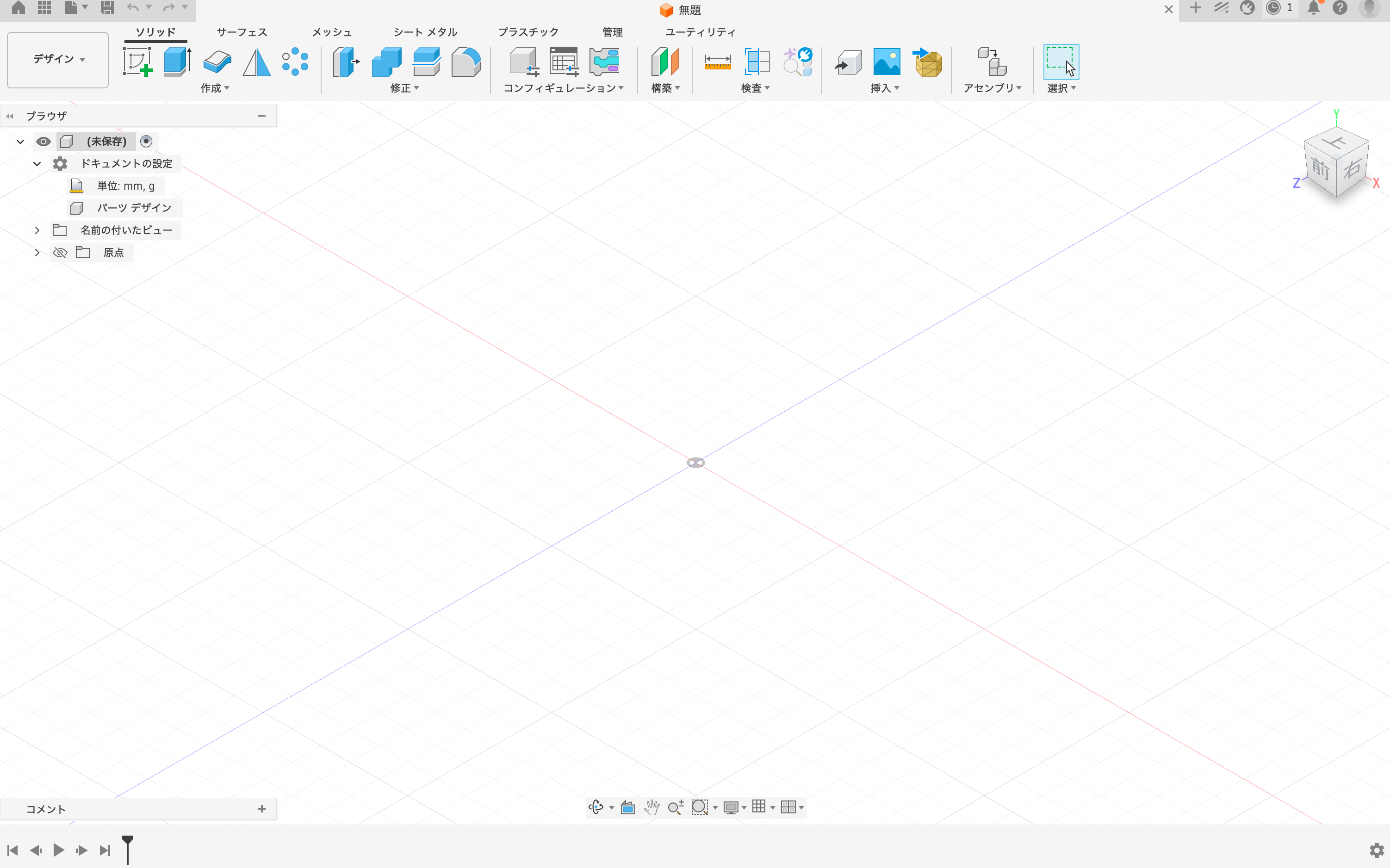The height and width of the screenshot is (868, 1390).
Task: Open the デザイン workspace dropdown
Action: coord(58,60)
